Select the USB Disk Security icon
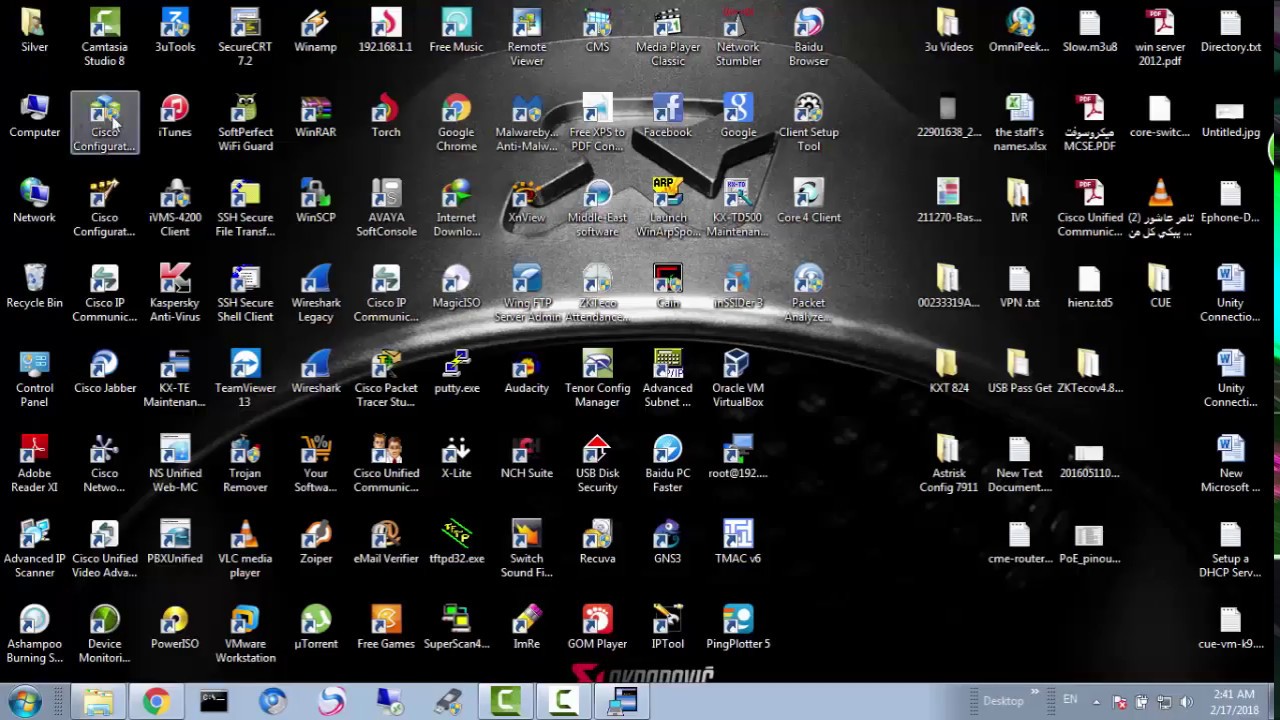Viewport: 1280px width, 720px height. pos(597,463)
